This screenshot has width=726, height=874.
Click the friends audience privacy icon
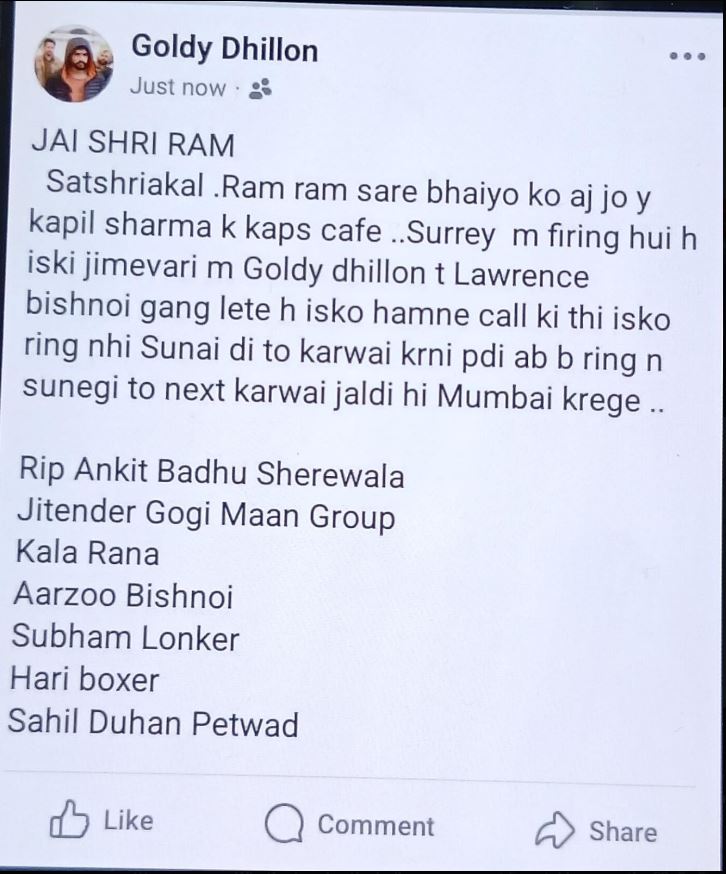tap(260, 89)
